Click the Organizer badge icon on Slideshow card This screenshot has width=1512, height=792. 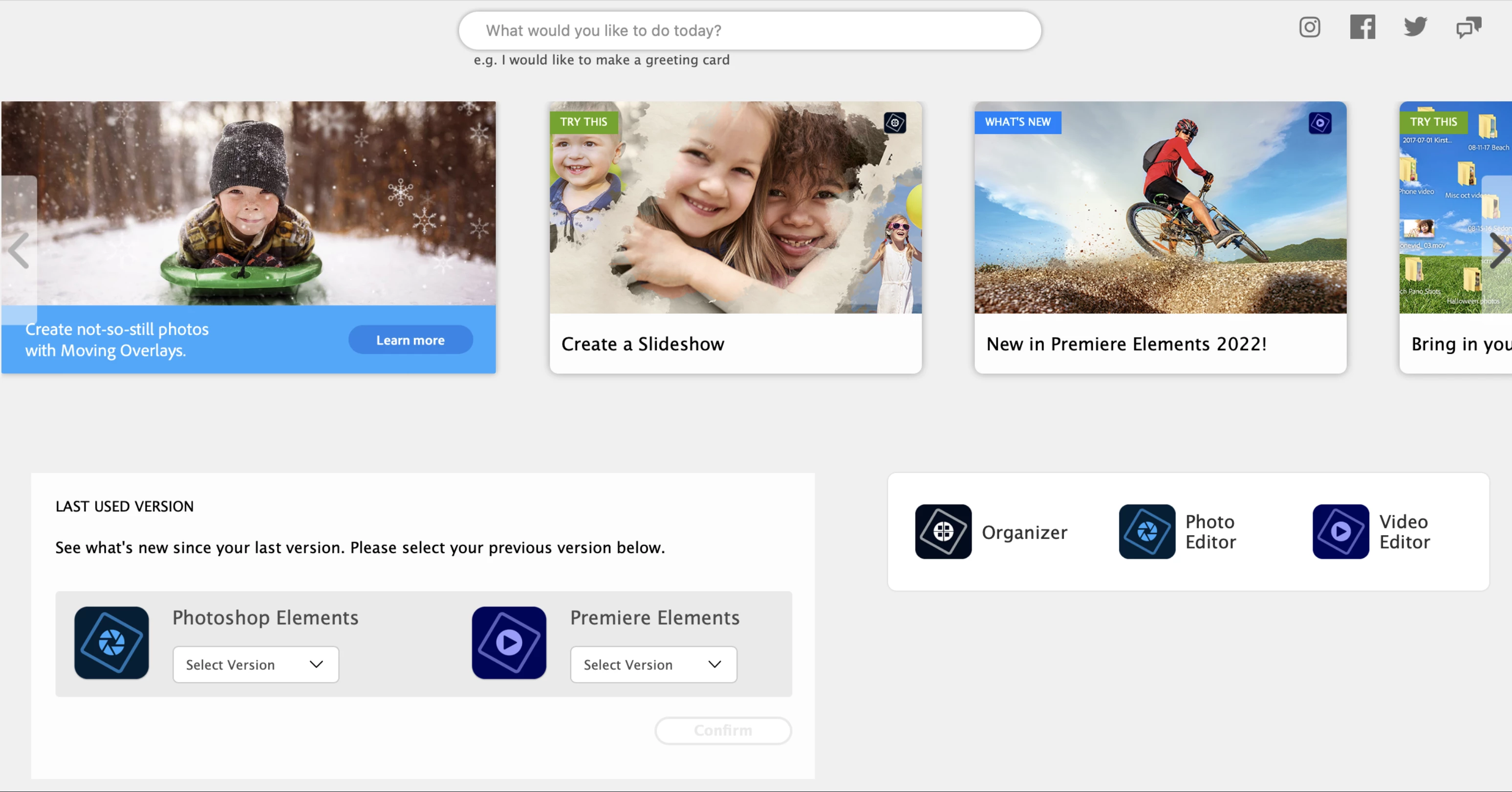(x=895, y=123)
